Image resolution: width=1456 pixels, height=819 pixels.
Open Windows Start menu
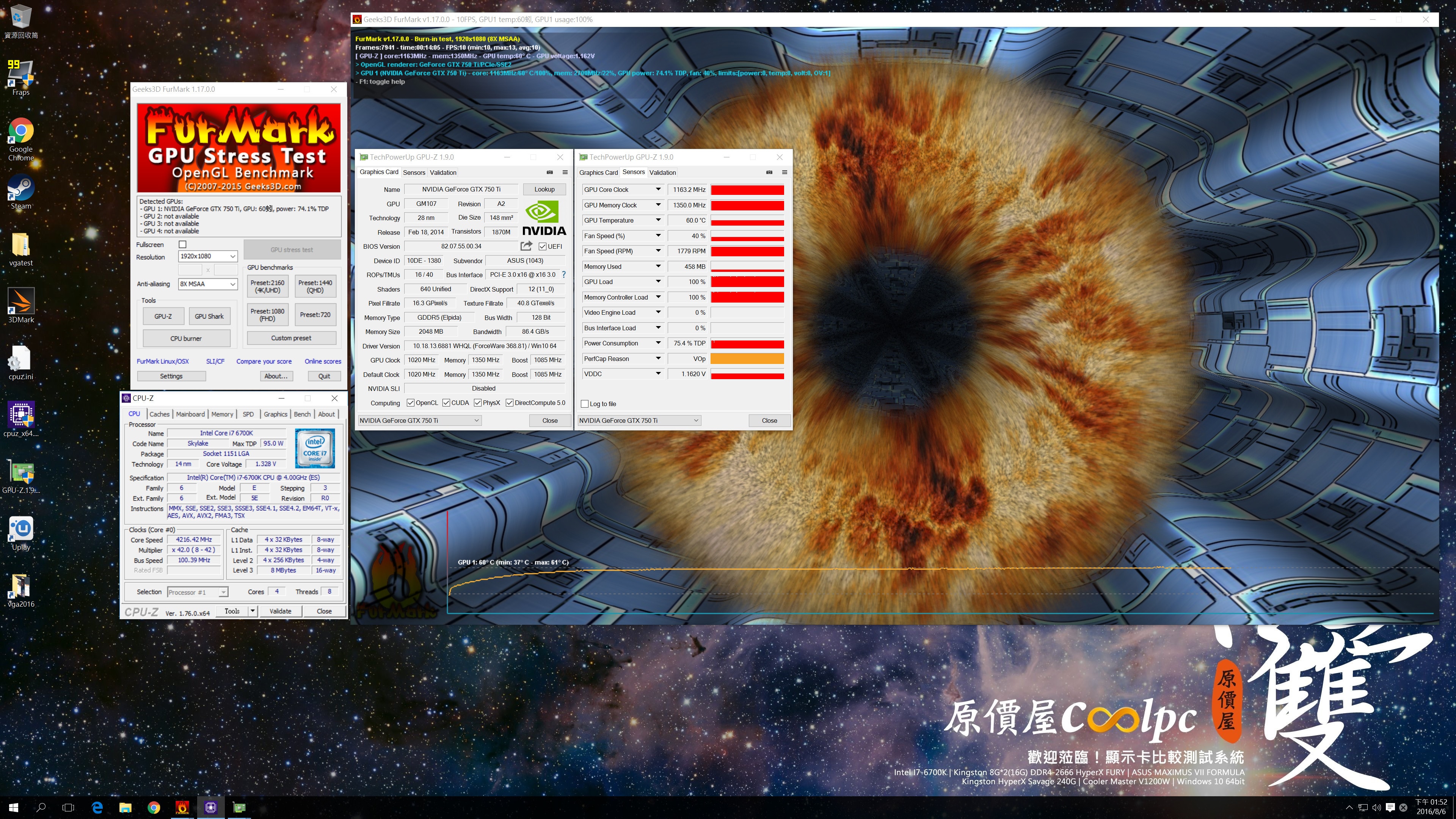coord(14,808)
